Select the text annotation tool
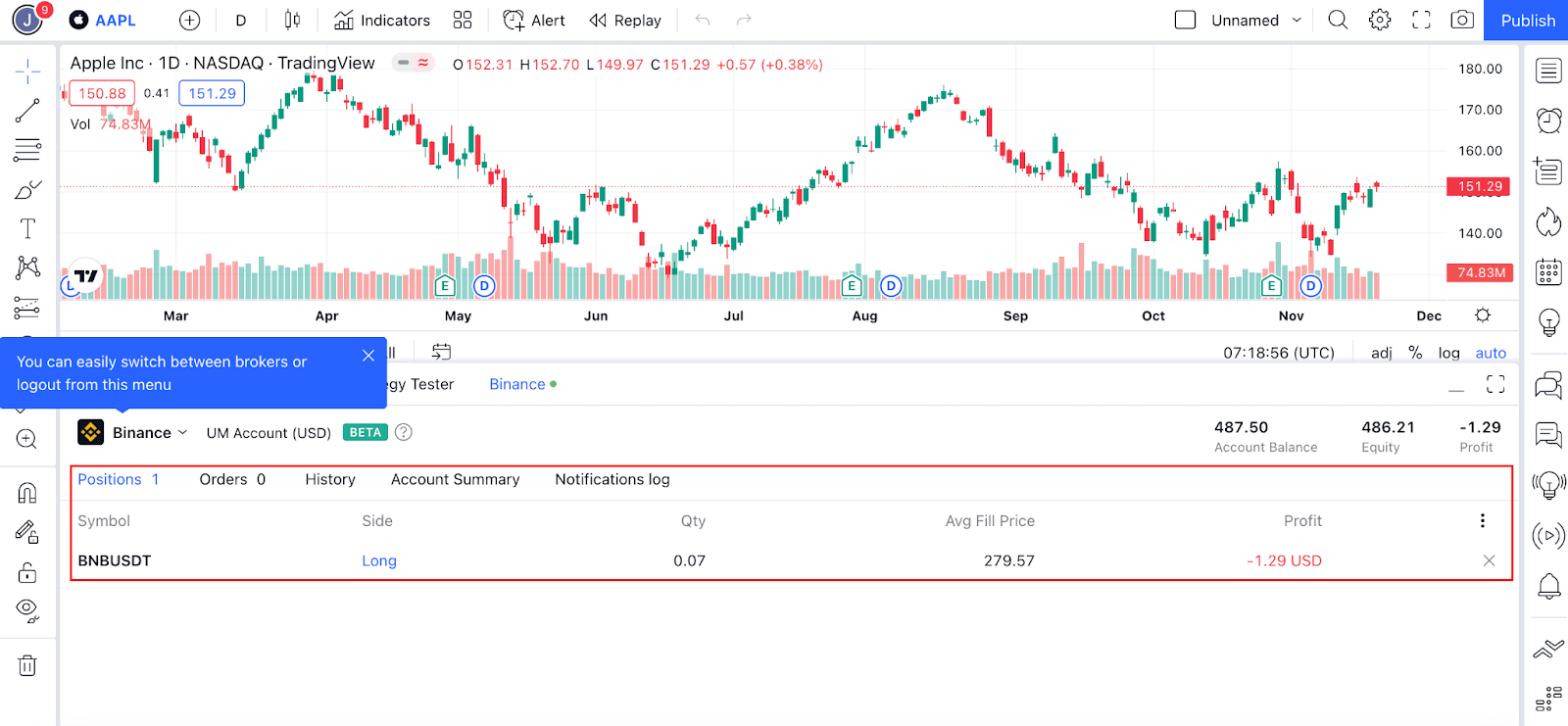Viewport: 1568px width, 726px height. [27, 228]
